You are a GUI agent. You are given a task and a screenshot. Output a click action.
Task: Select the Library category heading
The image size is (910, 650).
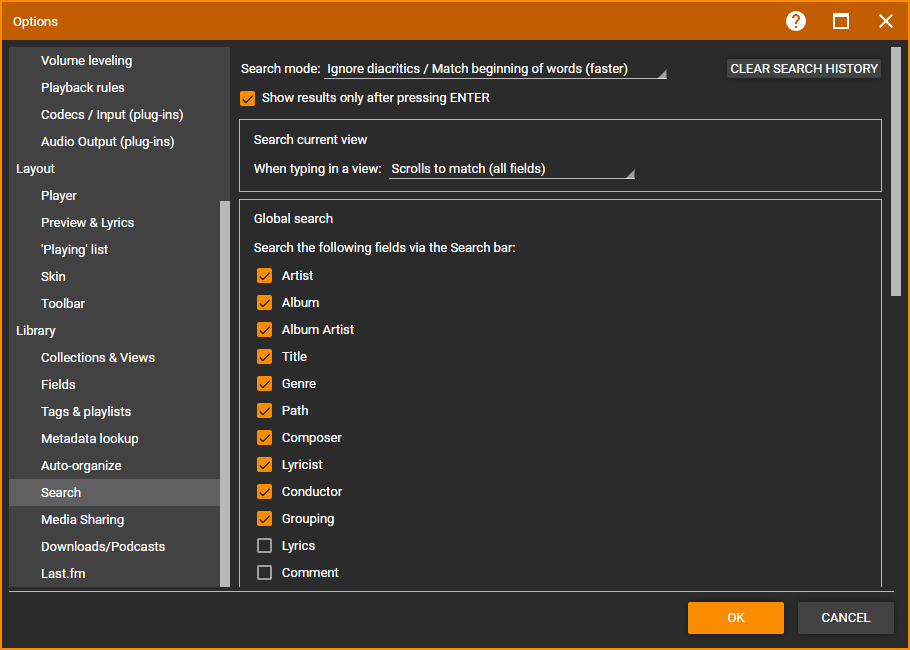click(x=36, y=331)
